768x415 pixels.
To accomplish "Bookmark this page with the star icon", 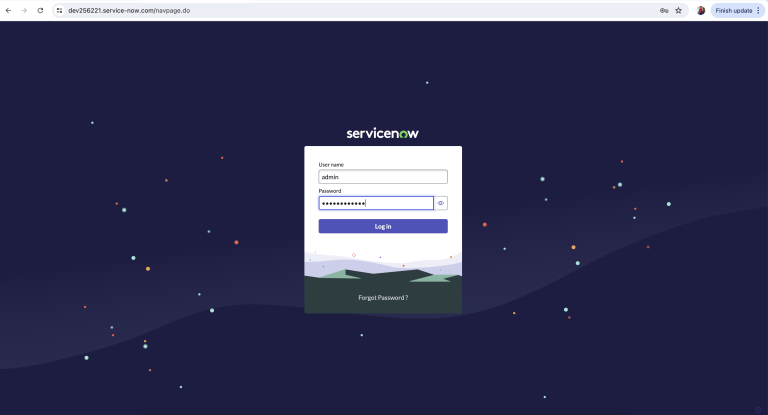I will (x=679, y=10).
